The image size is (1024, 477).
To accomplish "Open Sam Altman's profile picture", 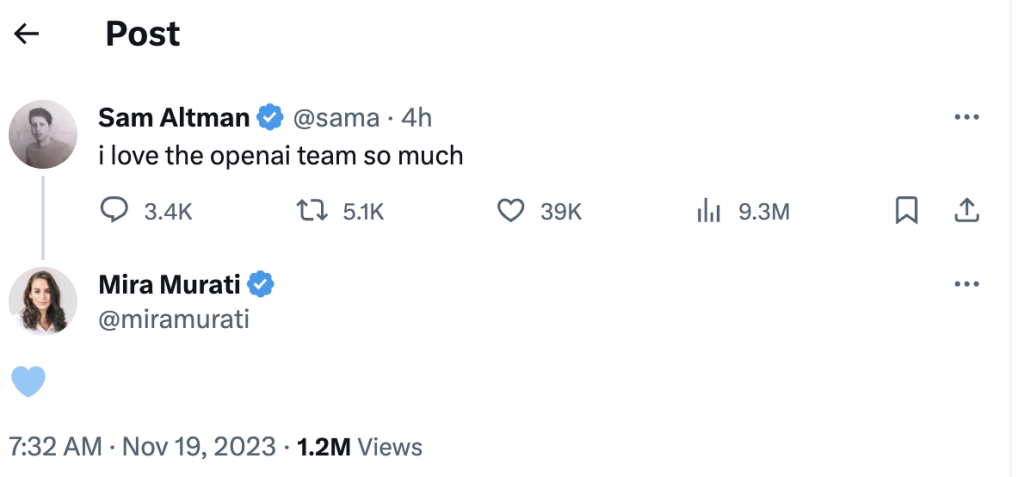I will click(43, 134).
